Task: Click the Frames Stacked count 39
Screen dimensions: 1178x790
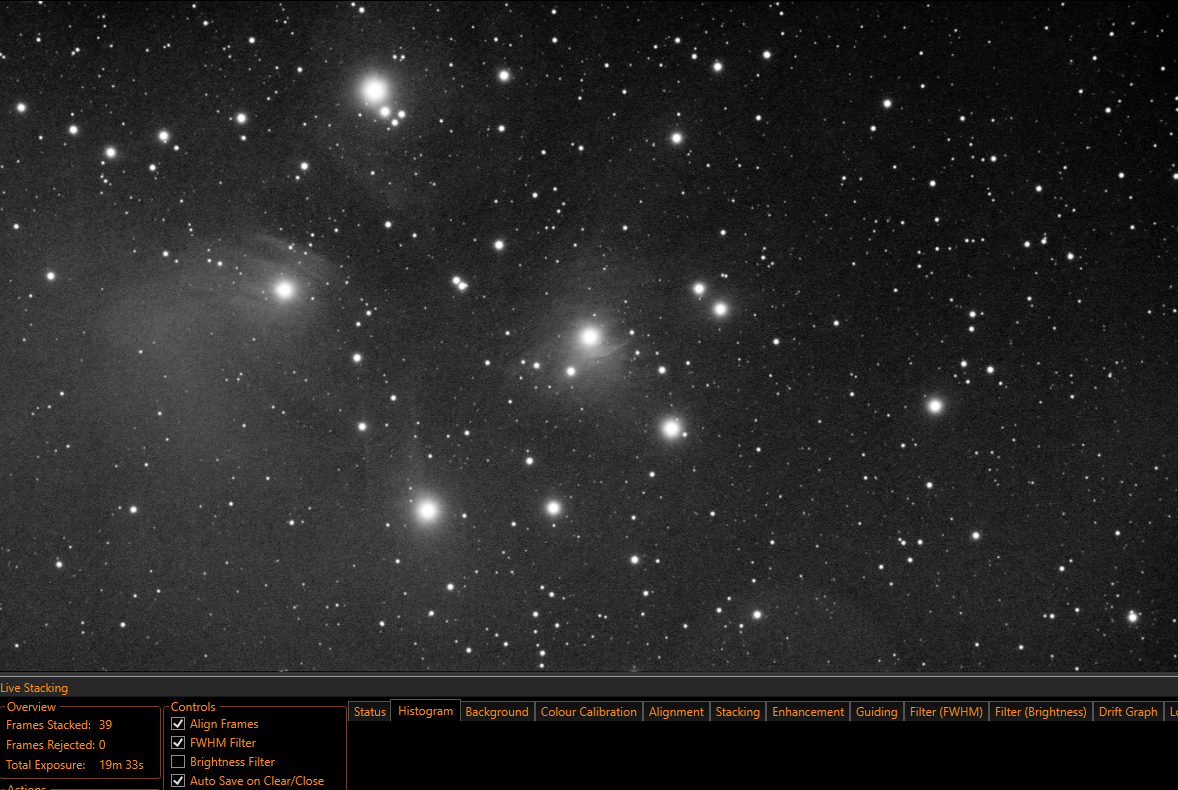Action: pos(105,725)
